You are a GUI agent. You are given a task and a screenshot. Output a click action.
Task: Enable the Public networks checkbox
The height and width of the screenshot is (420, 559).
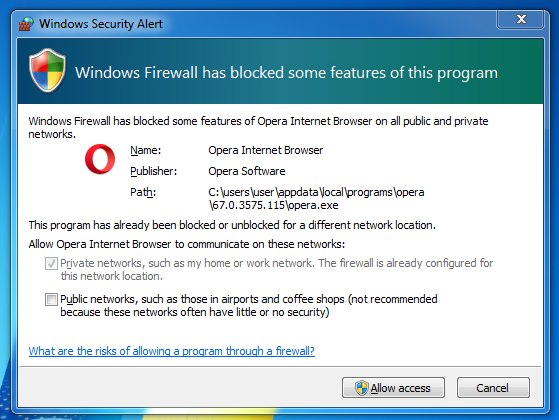click(x=51, y=299)
